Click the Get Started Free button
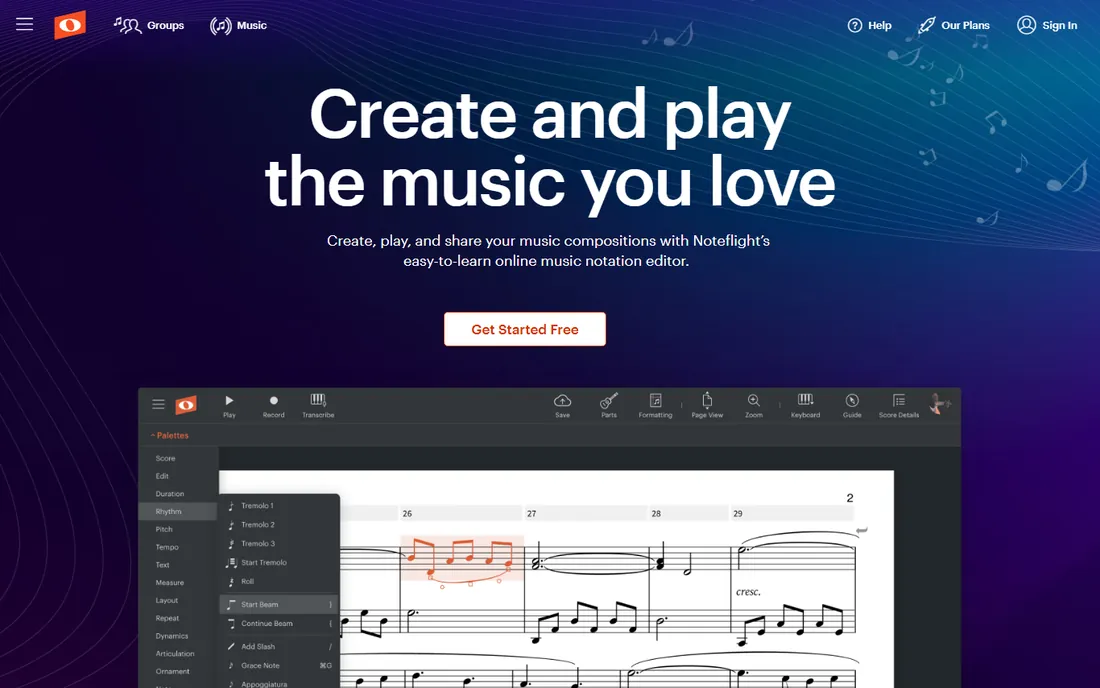The image size is (1100, 688). [x=525, y=329]
